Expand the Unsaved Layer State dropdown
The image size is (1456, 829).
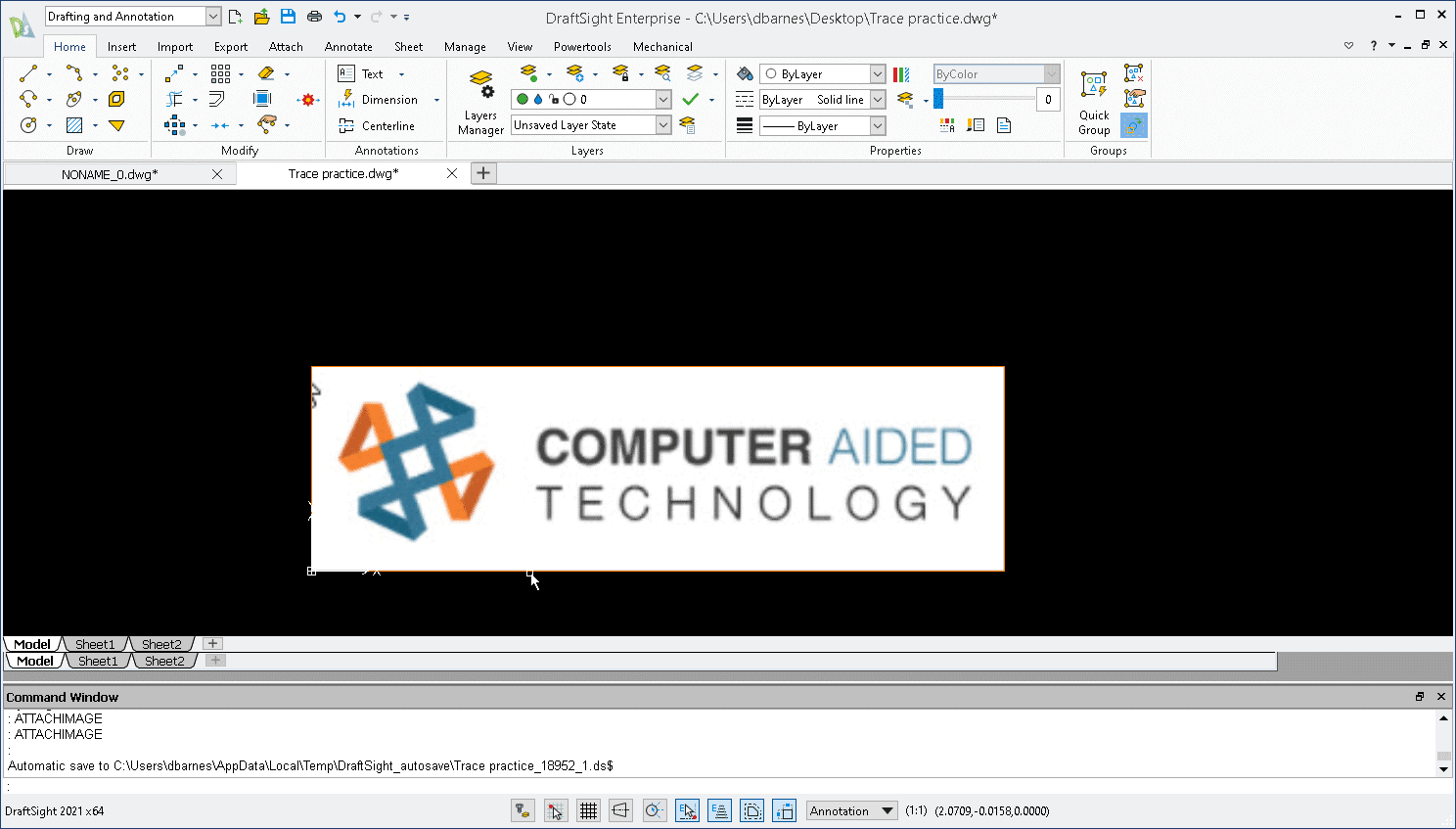click(662, 125)
